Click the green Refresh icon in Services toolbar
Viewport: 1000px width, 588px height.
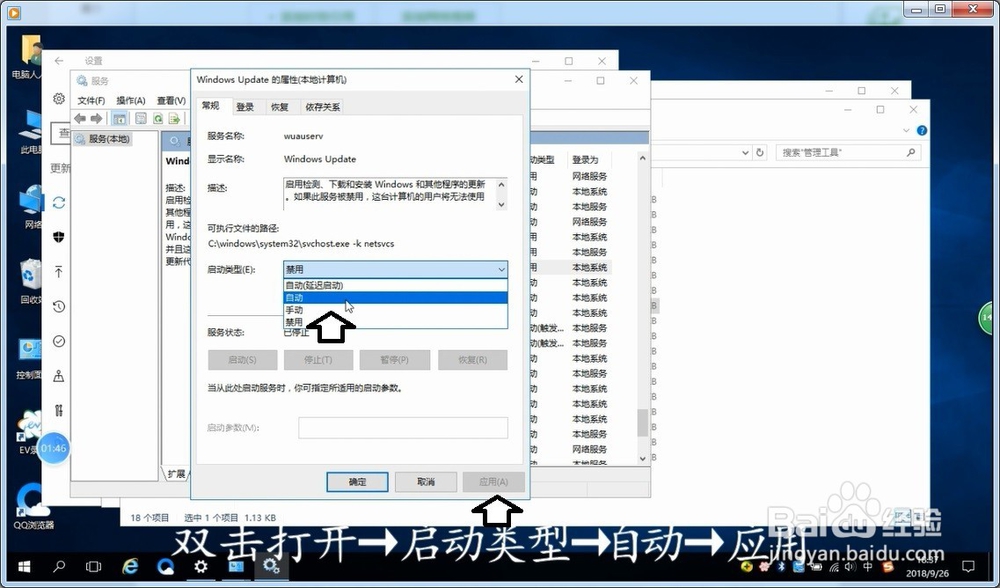click(x=158, y=119)
